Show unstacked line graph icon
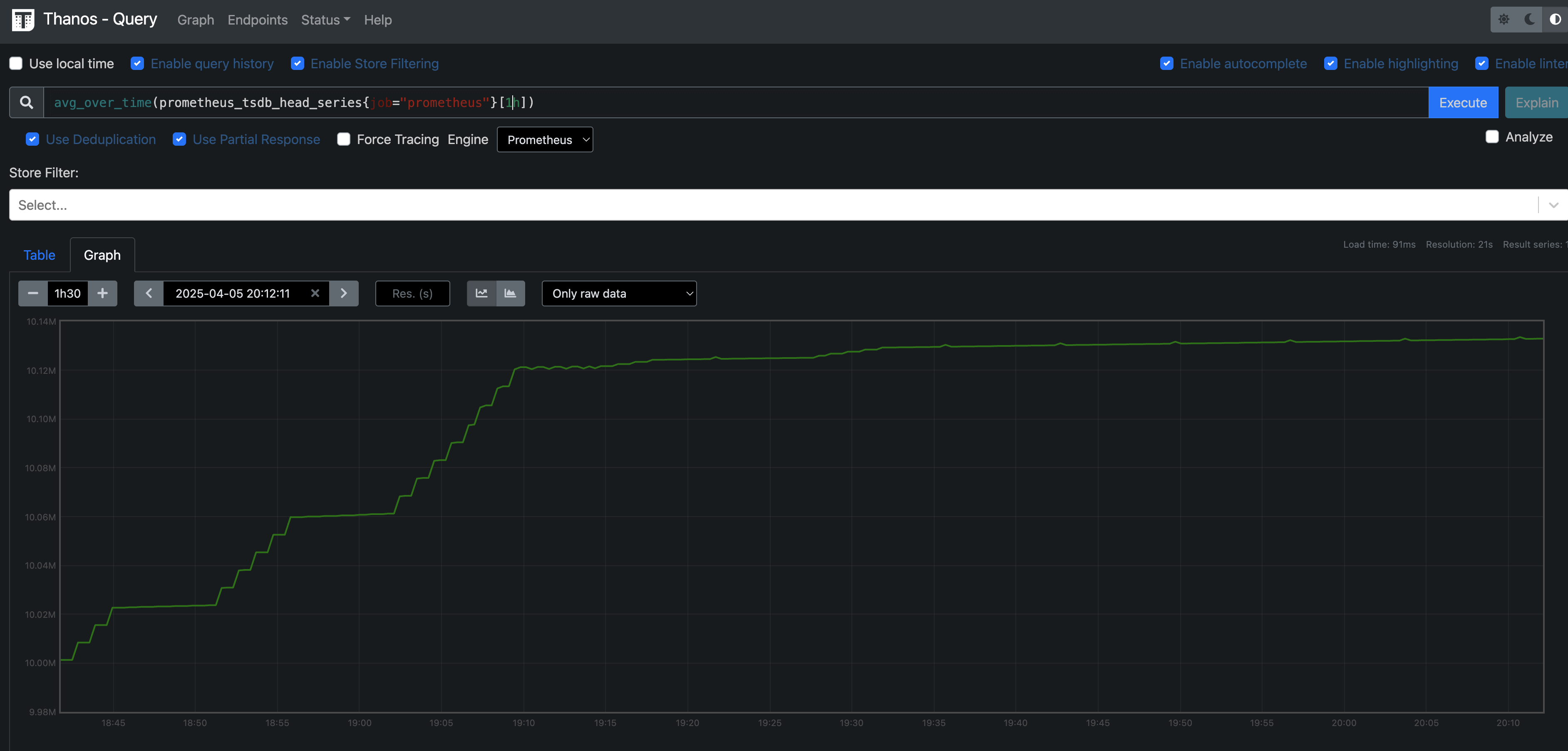This screenshot has width=1568, height=751. (x=481, y=293)
